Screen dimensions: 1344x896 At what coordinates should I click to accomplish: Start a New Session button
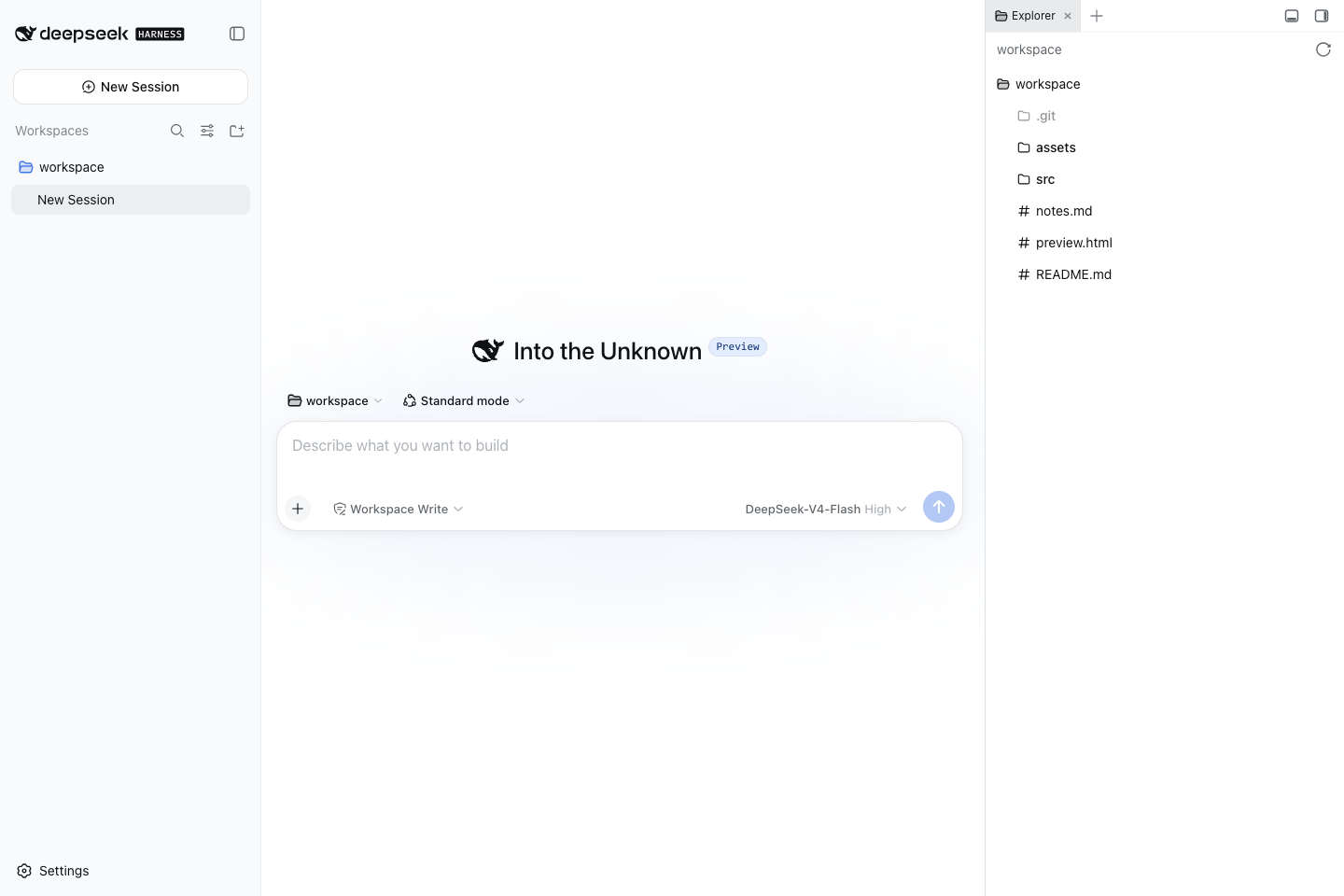click(x=131, y=87)
